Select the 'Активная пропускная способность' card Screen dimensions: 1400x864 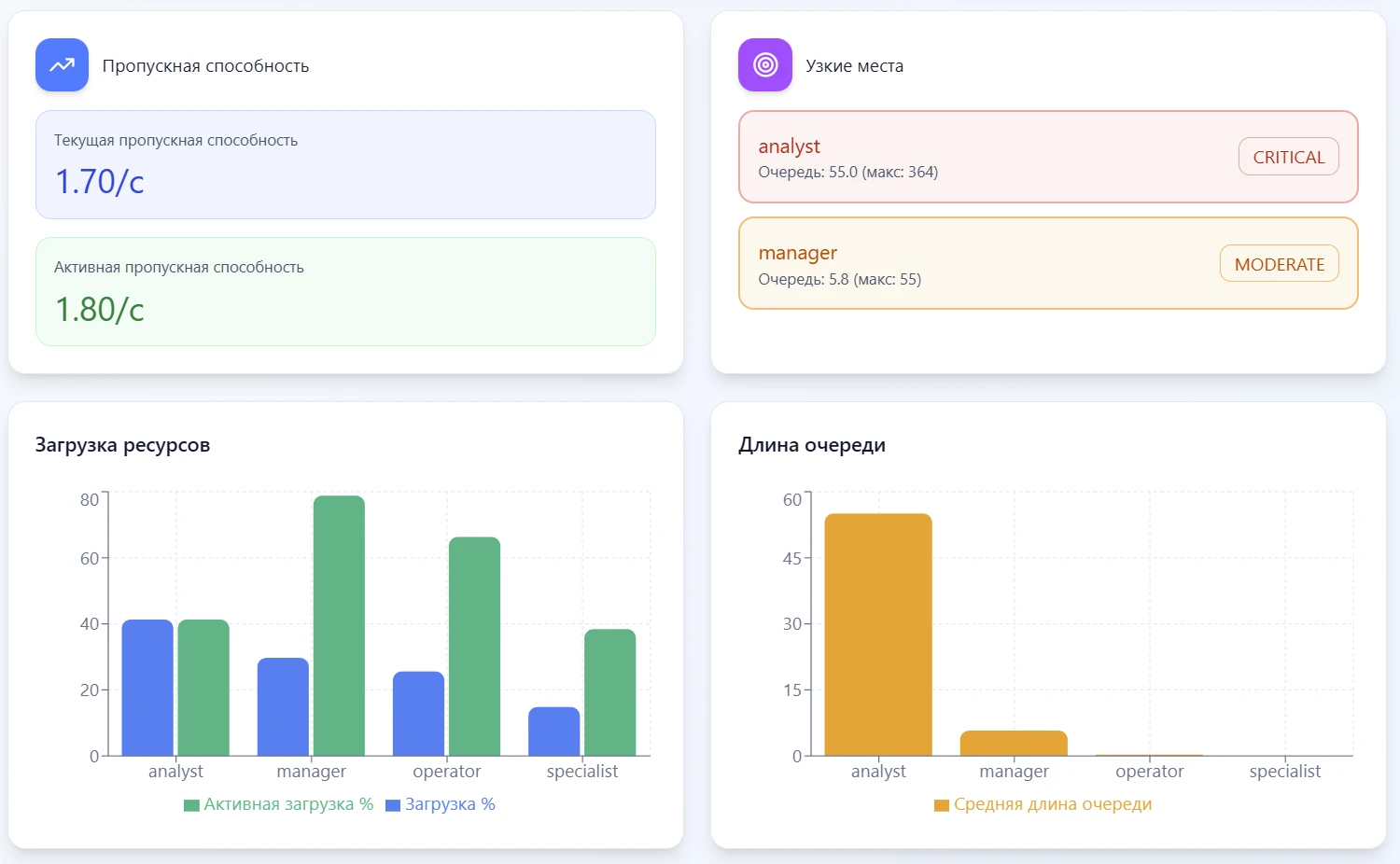(x=345, y=292)
